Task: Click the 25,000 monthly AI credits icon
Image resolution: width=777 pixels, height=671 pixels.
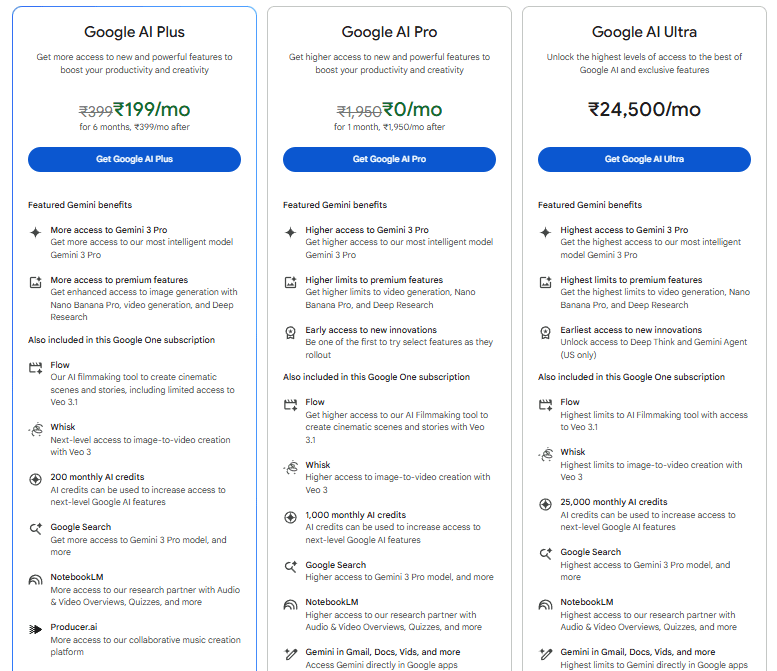Action: coord(546,505)
